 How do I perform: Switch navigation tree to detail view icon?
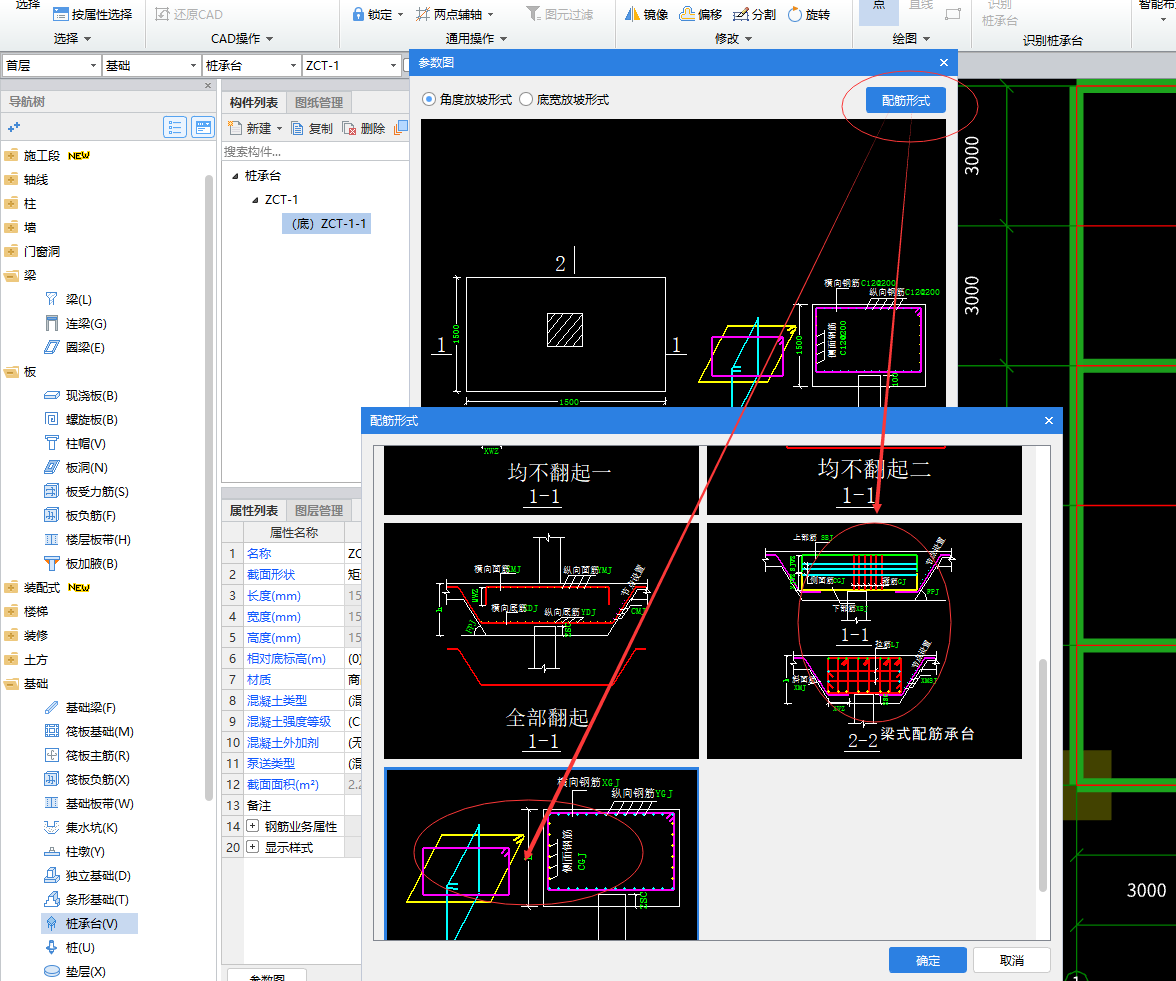[202, 128]
